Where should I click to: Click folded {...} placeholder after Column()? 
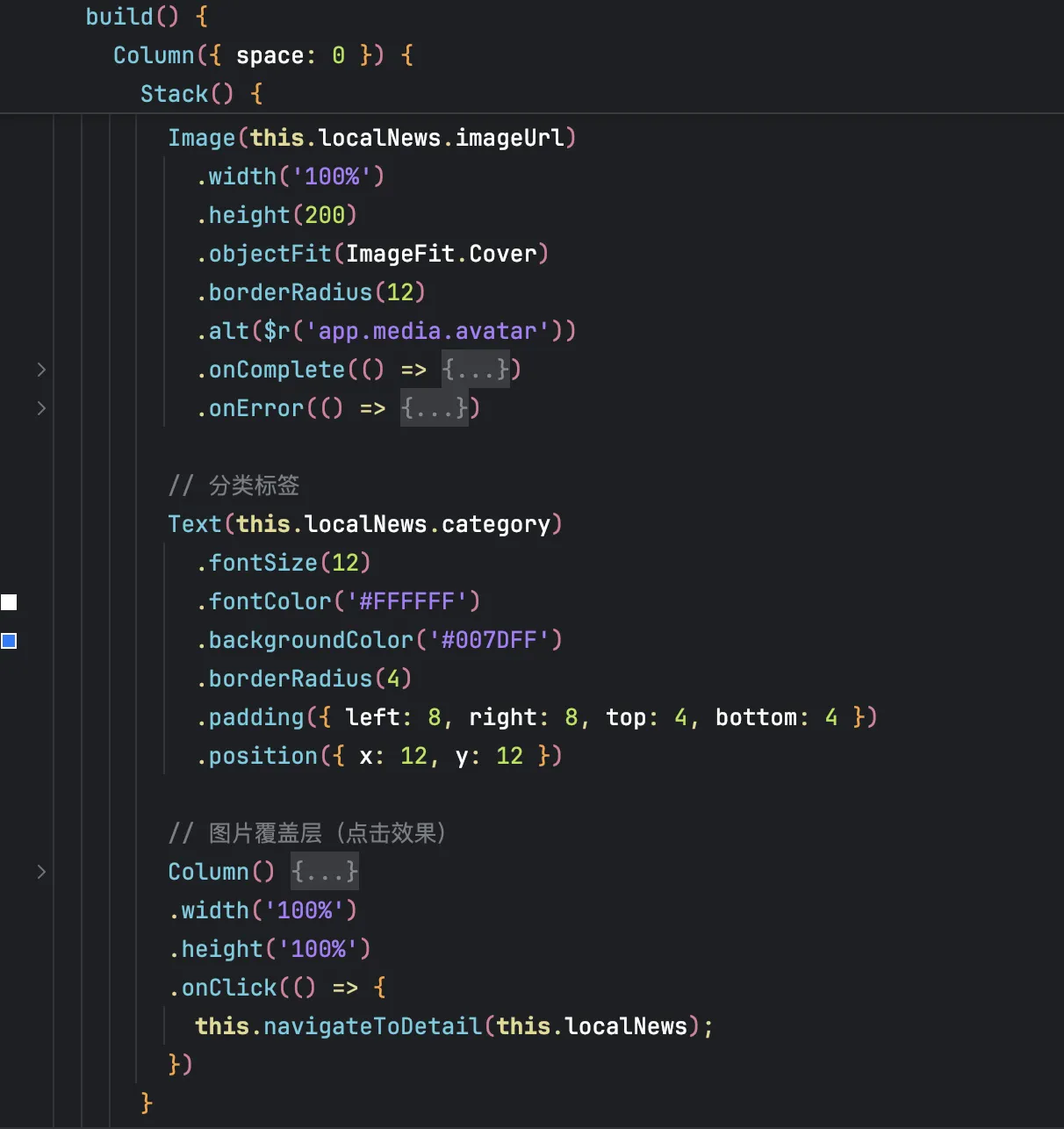click(325, 872)
